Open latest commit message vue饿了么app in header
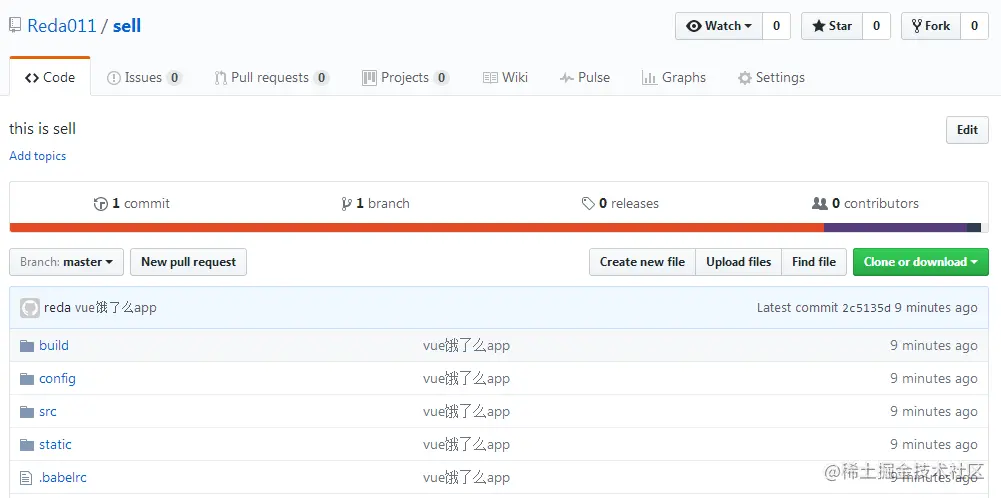 coord(116,308)
